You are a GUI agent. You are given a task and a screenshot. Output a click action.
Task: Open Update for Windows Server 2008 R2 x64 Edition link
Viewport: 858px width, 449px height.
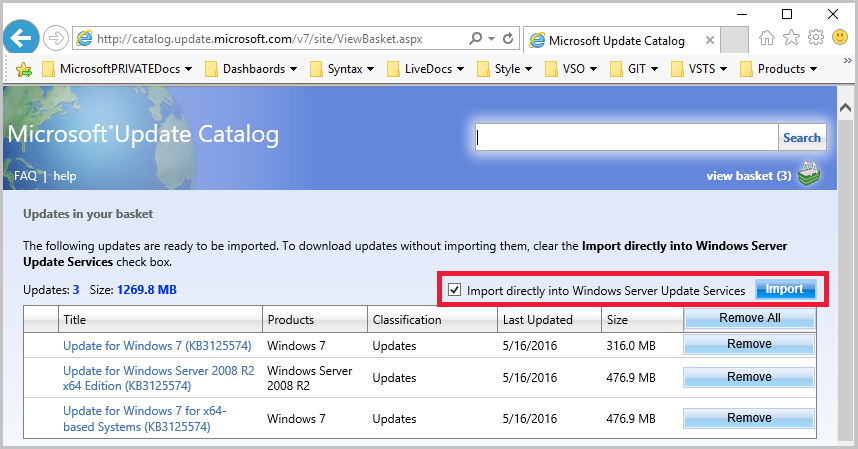tap(159, 378)
